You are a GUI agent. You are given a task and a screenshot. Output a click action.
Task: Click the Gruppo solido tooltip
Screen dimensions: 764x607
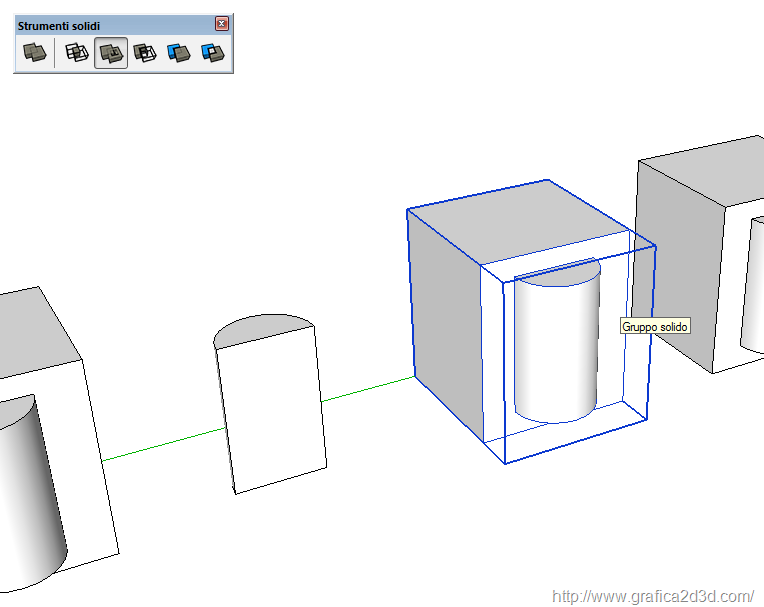[655, 327]
